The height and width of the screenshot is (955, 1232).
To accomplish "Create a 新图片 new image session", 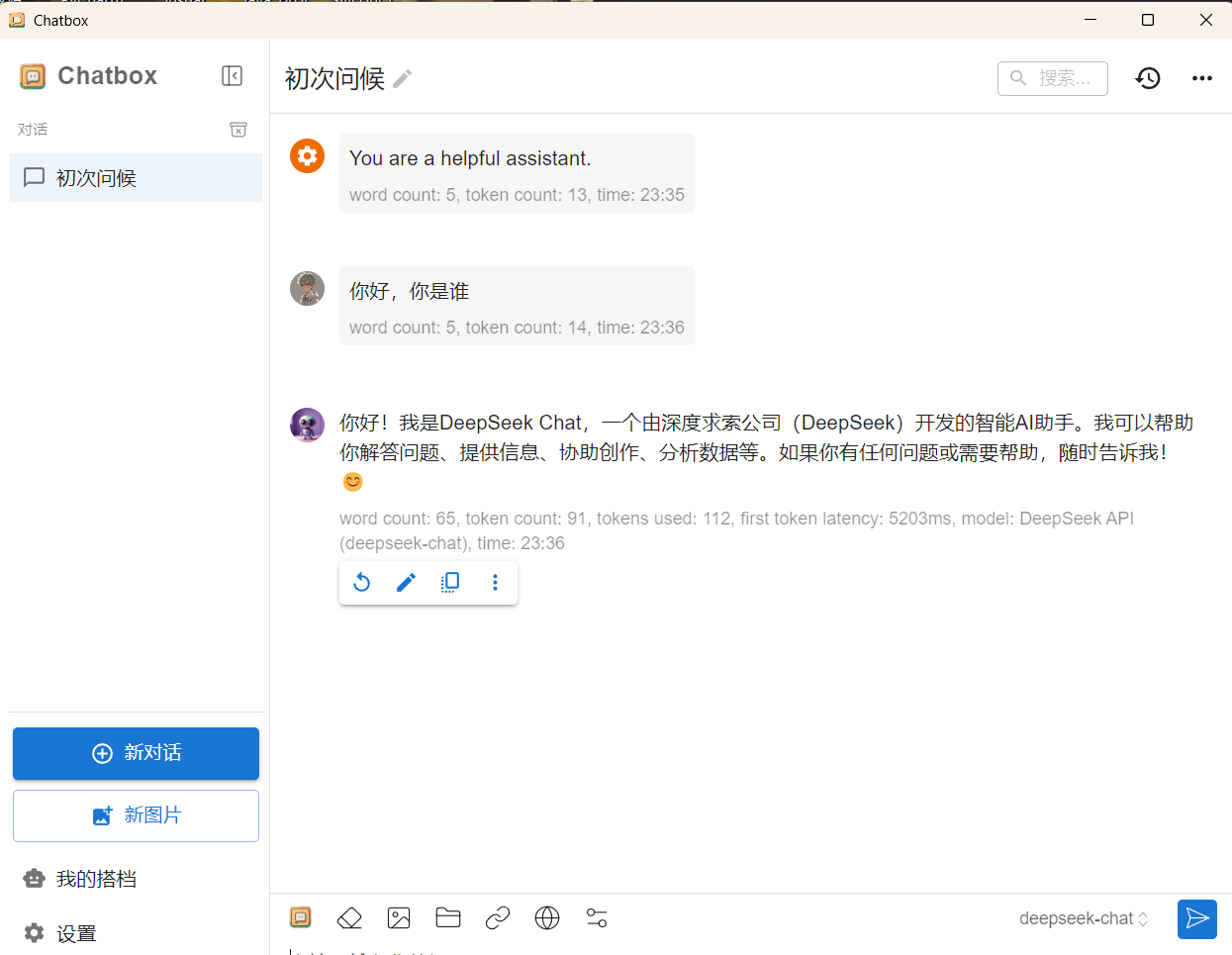I will point(137,815).
